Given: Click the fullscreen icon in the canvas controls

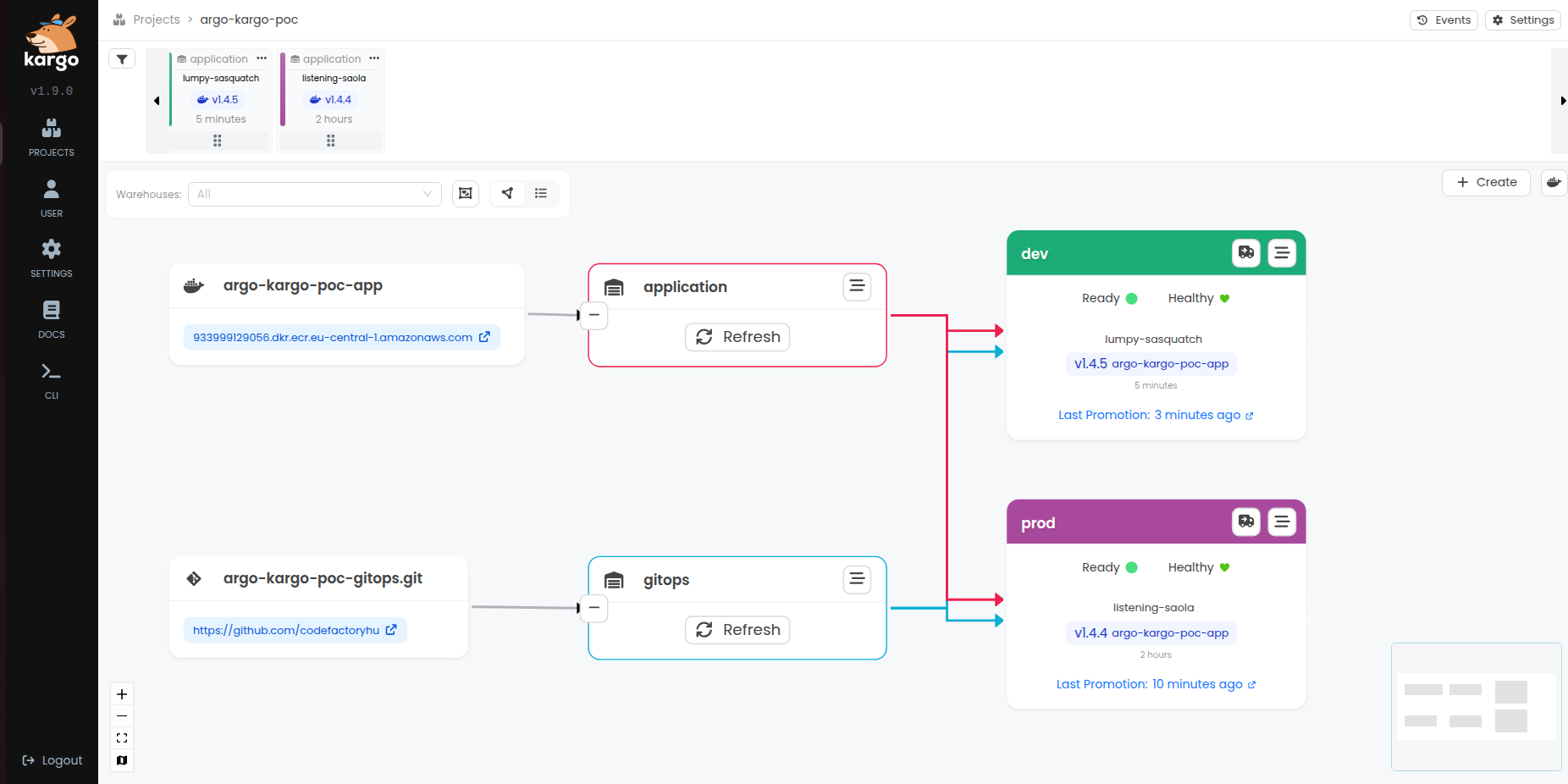Looking at the screenshot, I should pyautogui.click(x=121, y=737).
